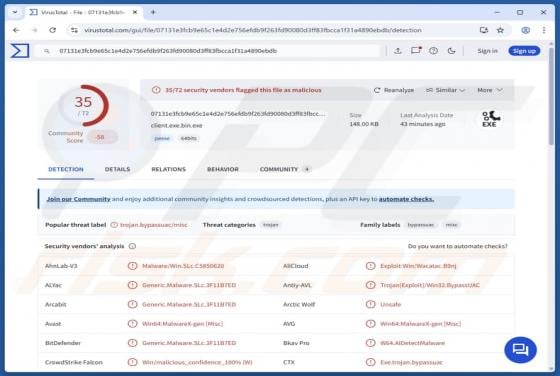
Task: Click the alert icon beside CrowdStrike Falcon detection
Action: point(132,362)
